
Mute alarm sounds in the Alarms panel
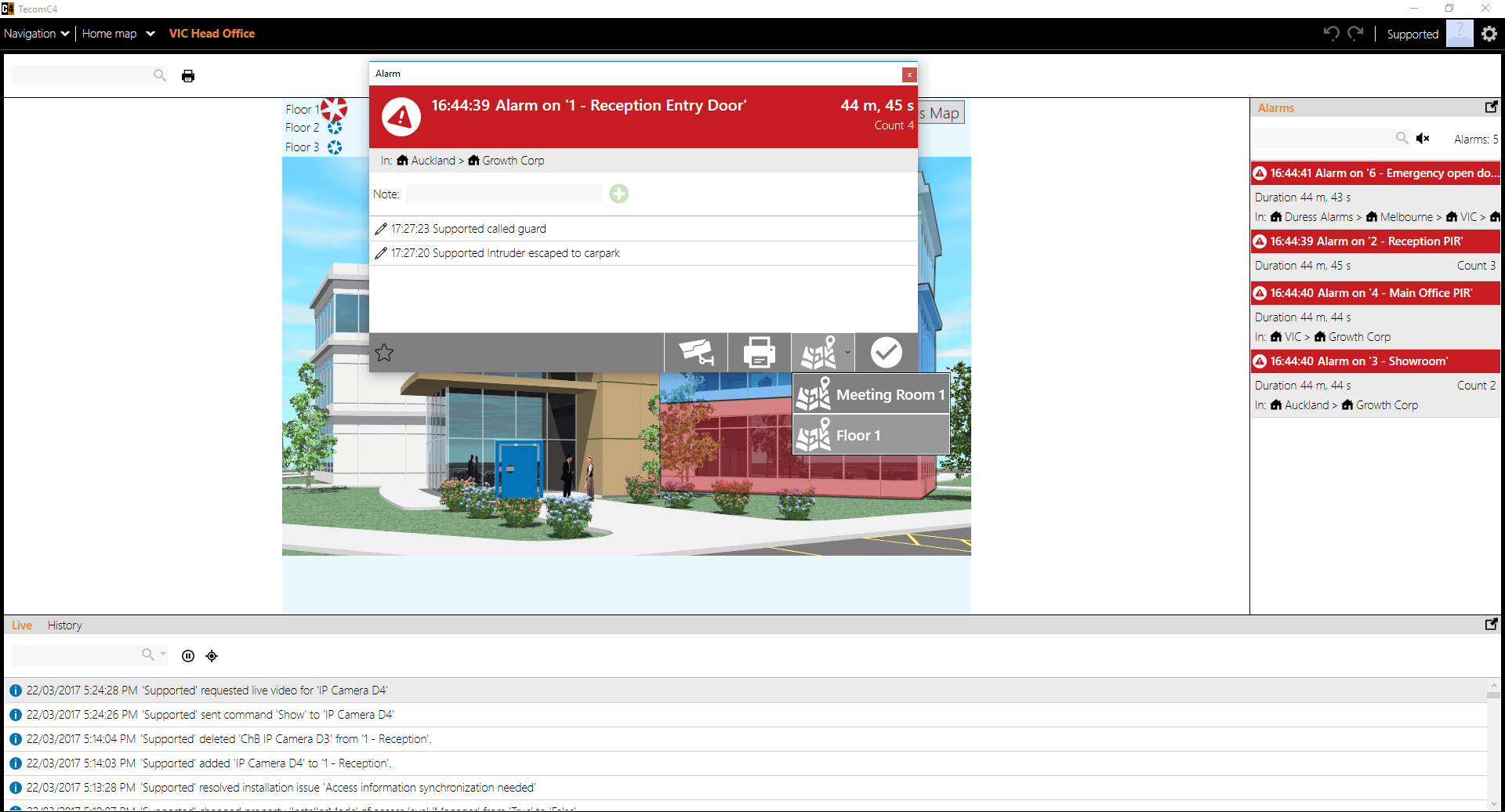(x=1423, y=139)
